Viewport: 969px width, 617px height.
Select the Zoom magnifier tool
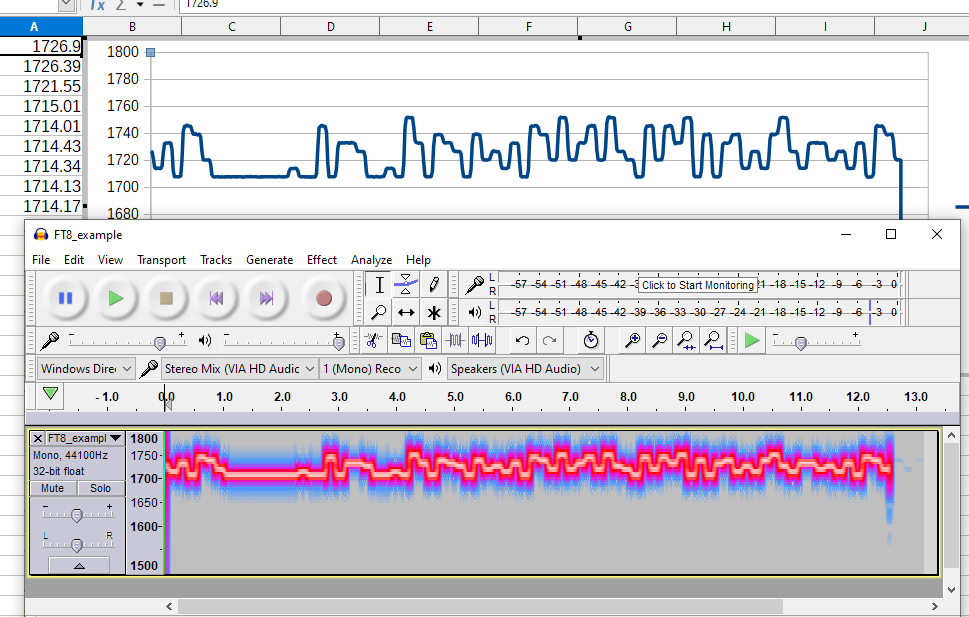click(x=379, y=312)
